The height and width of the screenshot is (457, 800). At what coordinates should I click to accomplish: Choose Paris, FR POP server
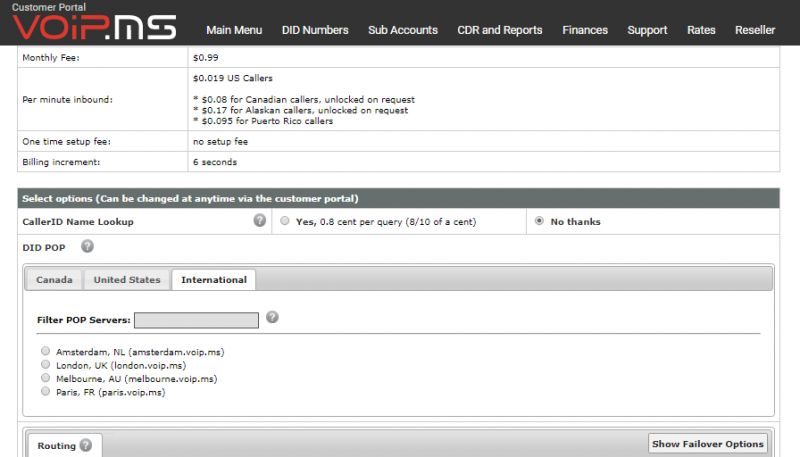[45, 391]
